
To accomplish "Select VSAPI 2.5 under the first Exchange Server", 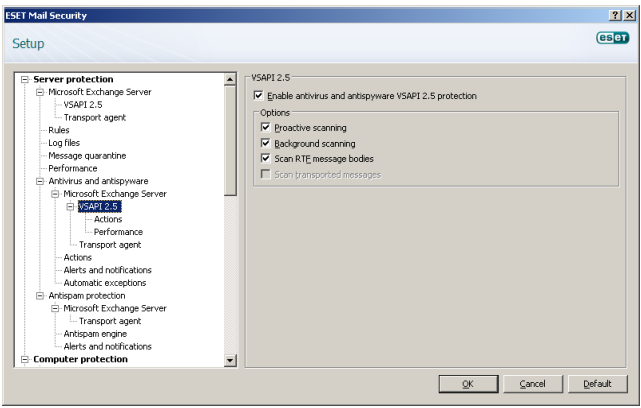I will click(83, 105).
